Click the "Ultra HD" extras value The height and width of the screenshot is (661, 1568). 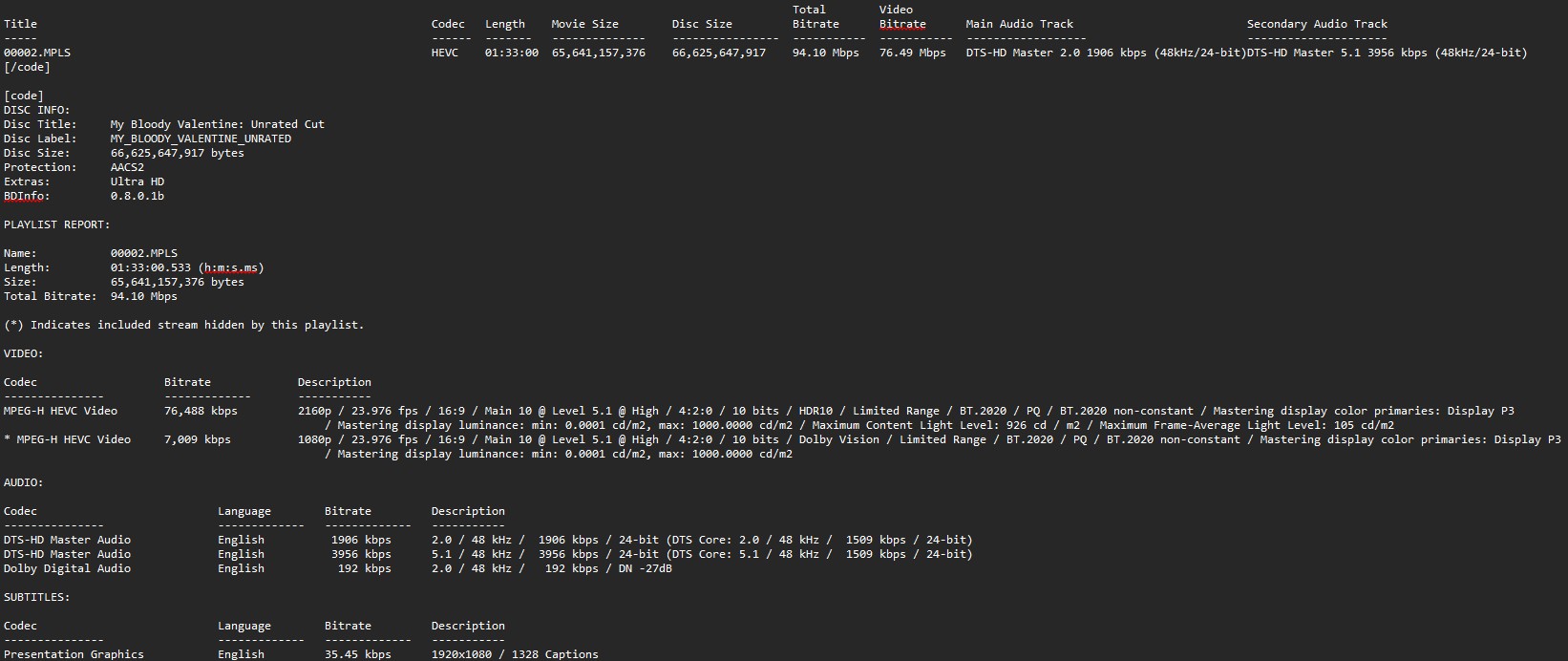(x=137, y=181)
